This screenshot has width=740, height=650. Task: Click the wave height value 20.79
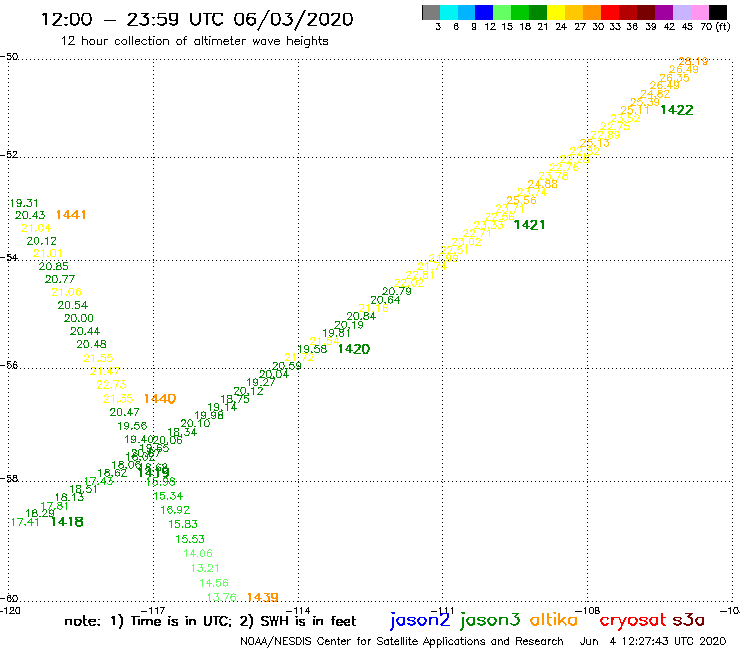tap(397, 291)
